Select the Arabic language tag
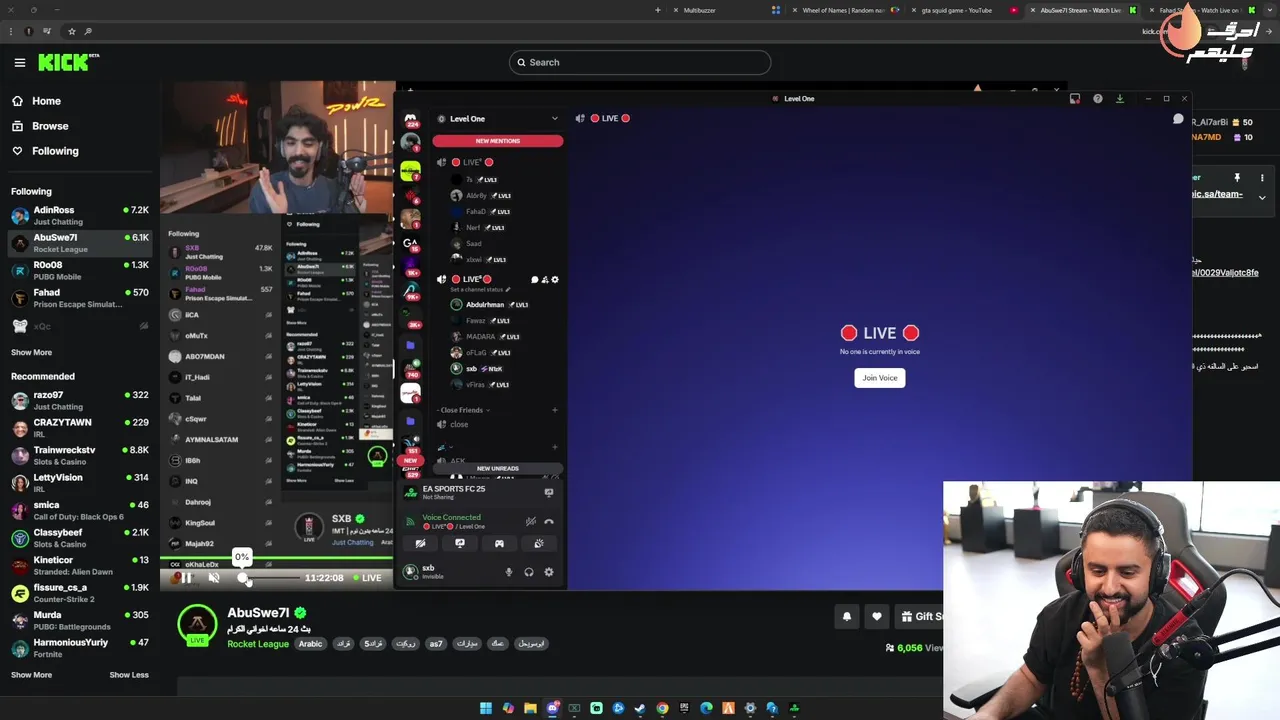The image size is (1280, 720). point(311,644)
